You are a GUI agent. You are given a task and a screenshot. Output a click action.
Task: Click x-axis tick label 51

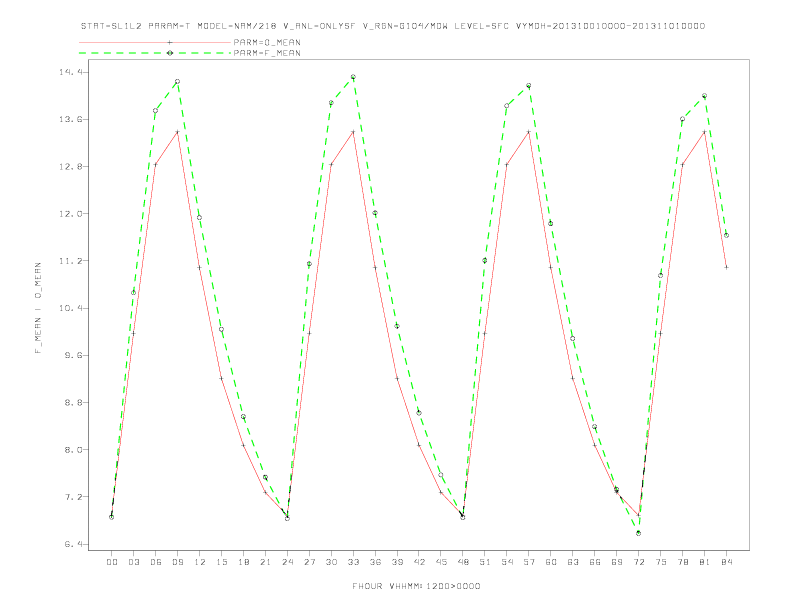(485, 562)
